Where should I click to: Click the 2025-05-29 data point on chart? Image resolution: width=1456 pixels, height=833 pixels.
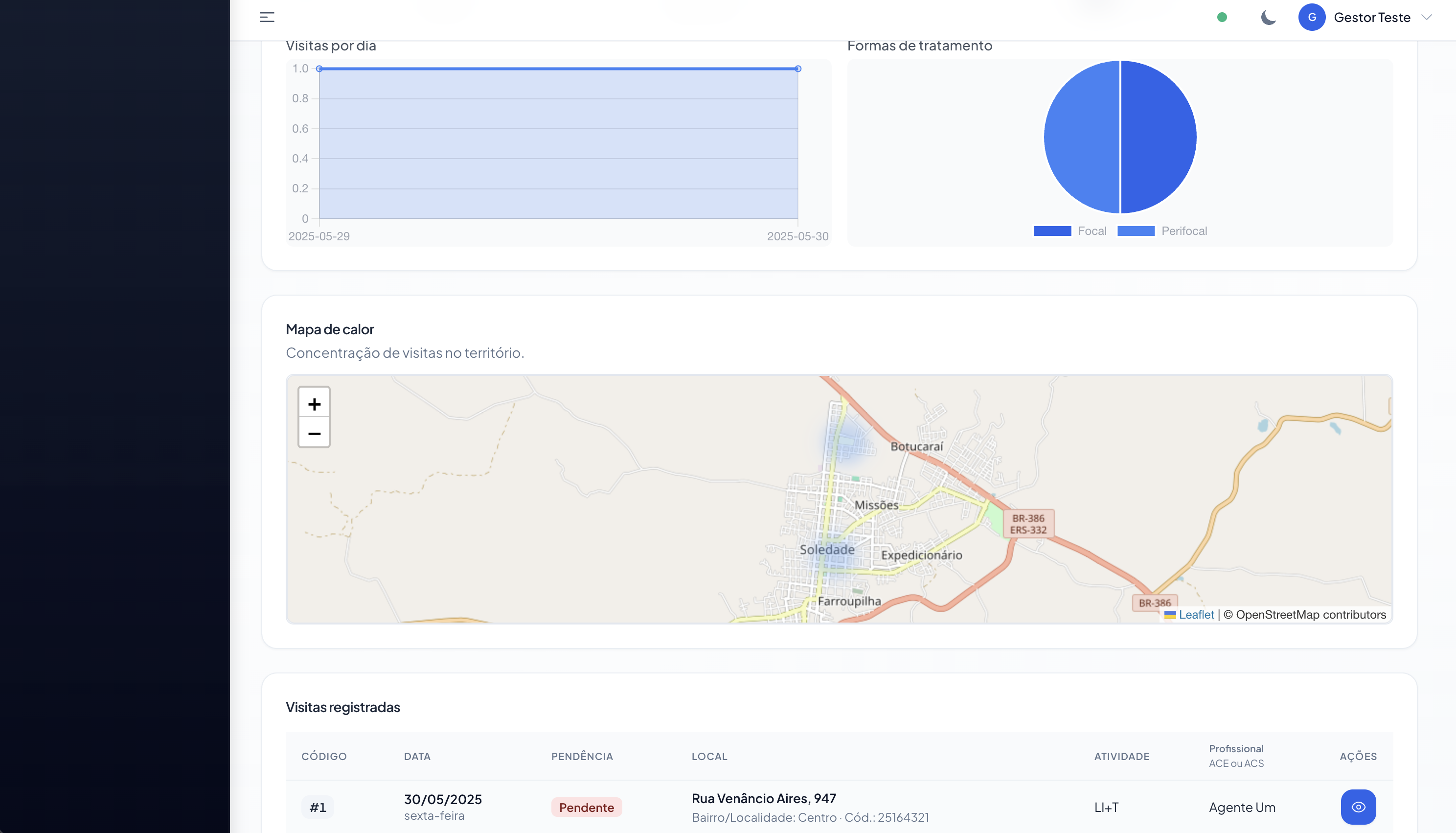point(319,69)
